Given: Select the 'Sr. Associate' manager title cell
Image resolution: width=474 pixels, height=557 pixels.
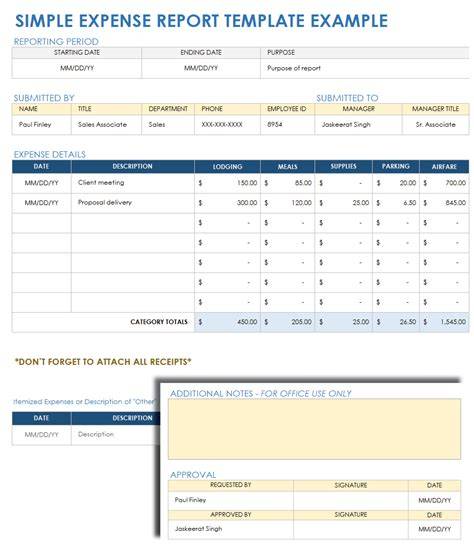Looking at the screenshot, I should click(436, 125).
